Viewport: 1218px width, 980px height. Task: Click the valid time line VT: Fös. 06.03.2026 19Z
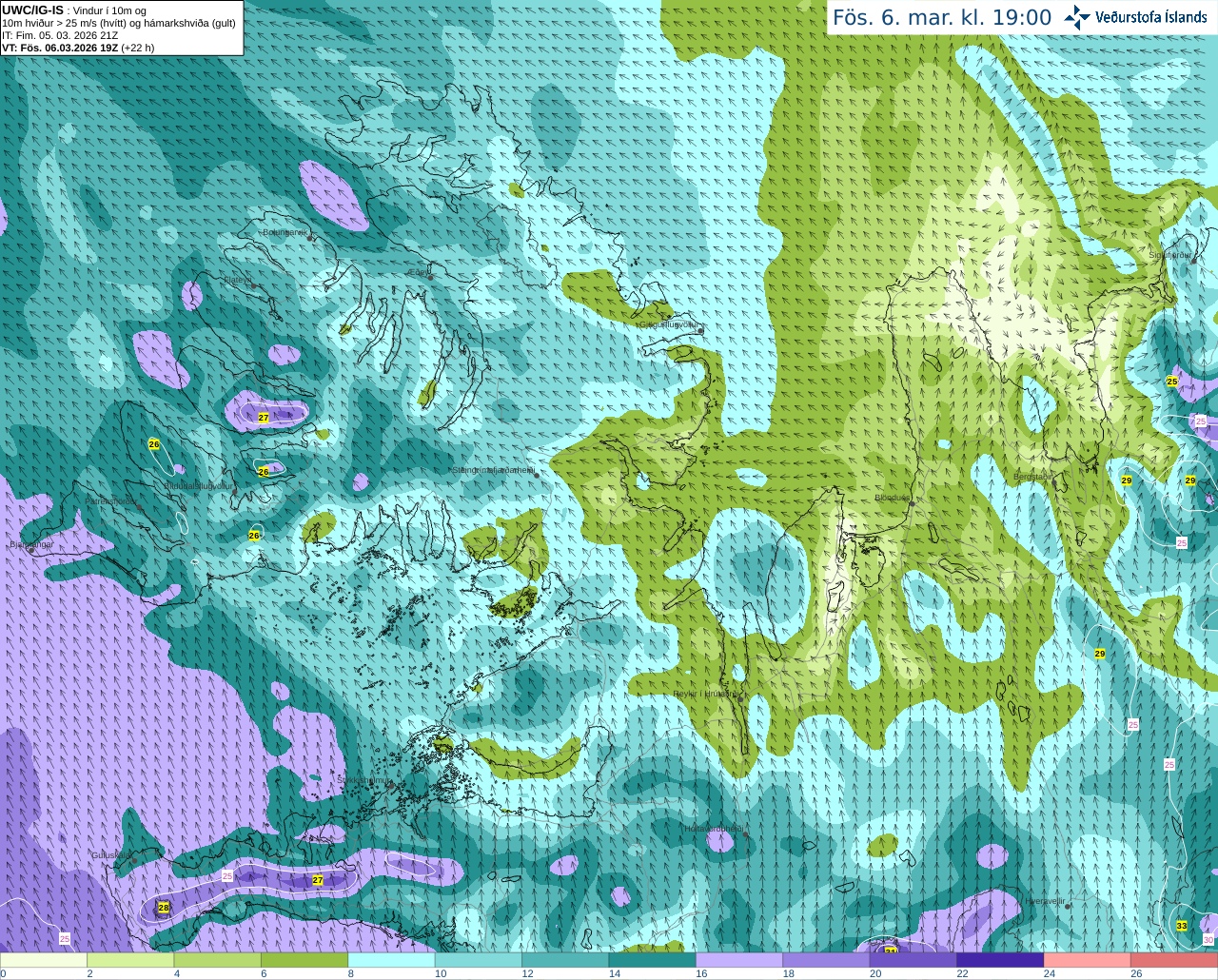pyautogui.click(x=60, y=48)
